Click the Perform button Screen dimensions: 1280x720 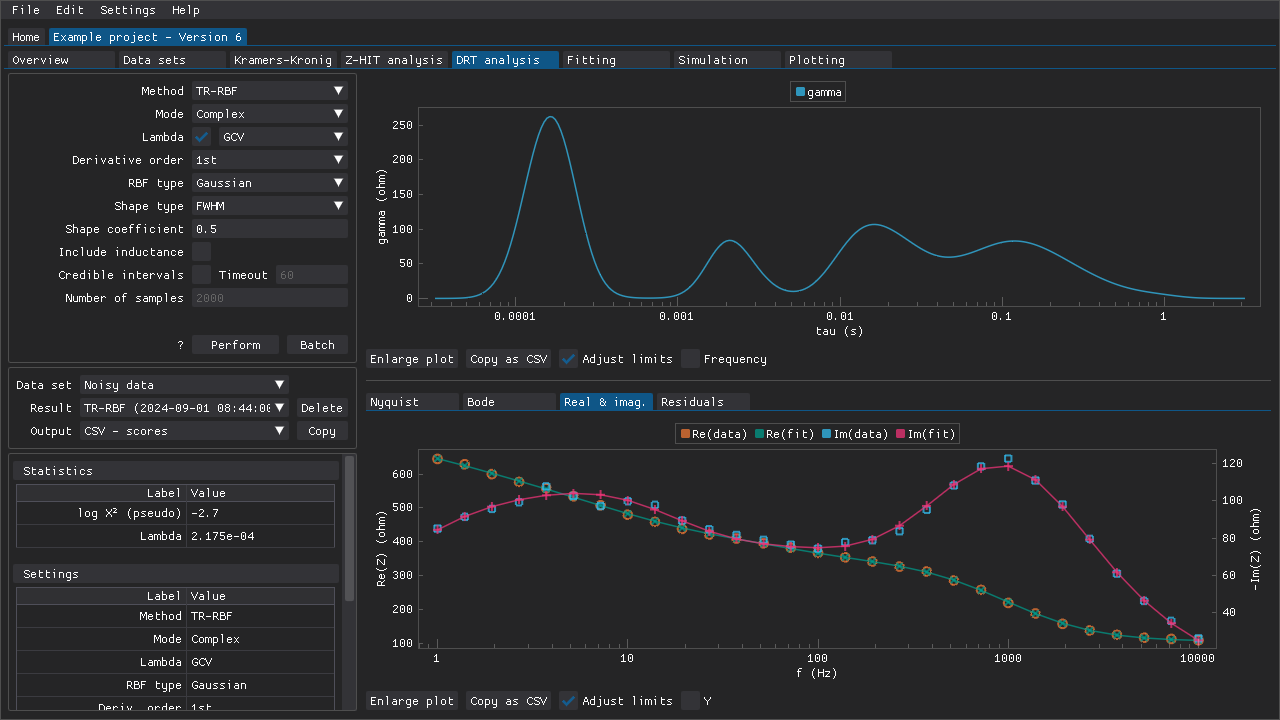[236, 345]
